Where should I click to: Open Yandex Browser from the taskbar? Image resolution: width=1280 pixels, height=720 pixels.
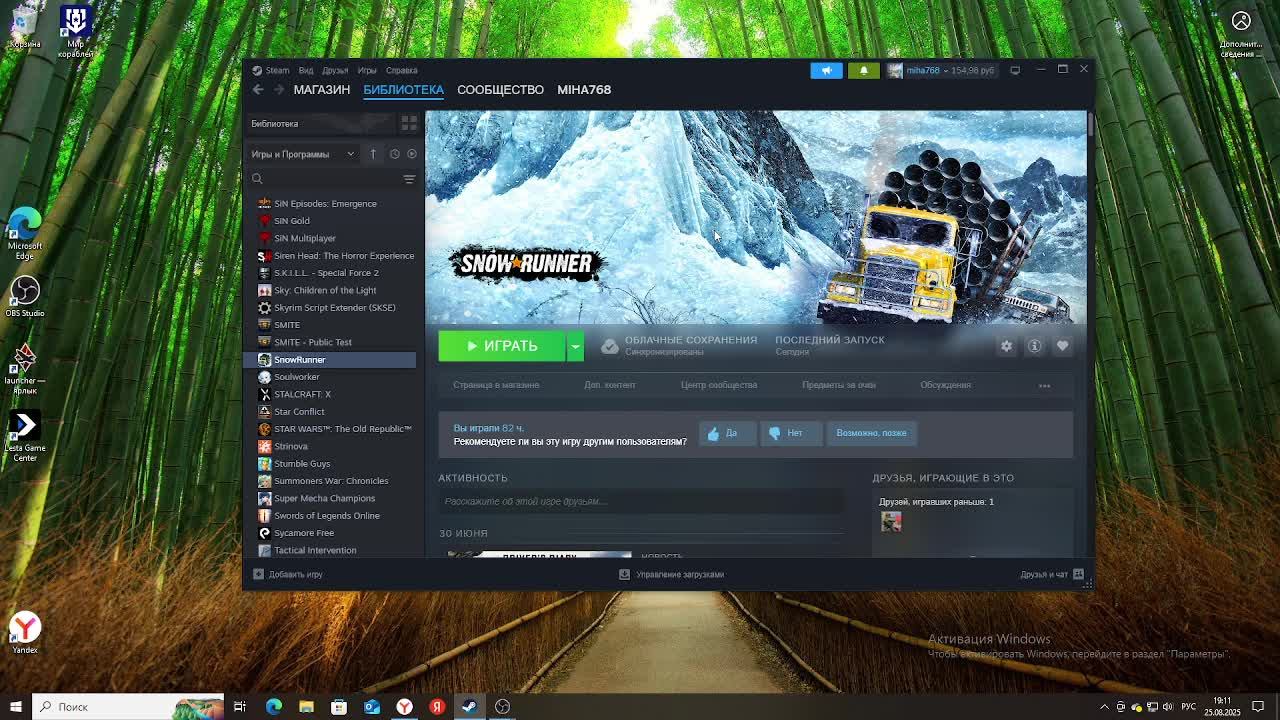(x=404, y=707)
